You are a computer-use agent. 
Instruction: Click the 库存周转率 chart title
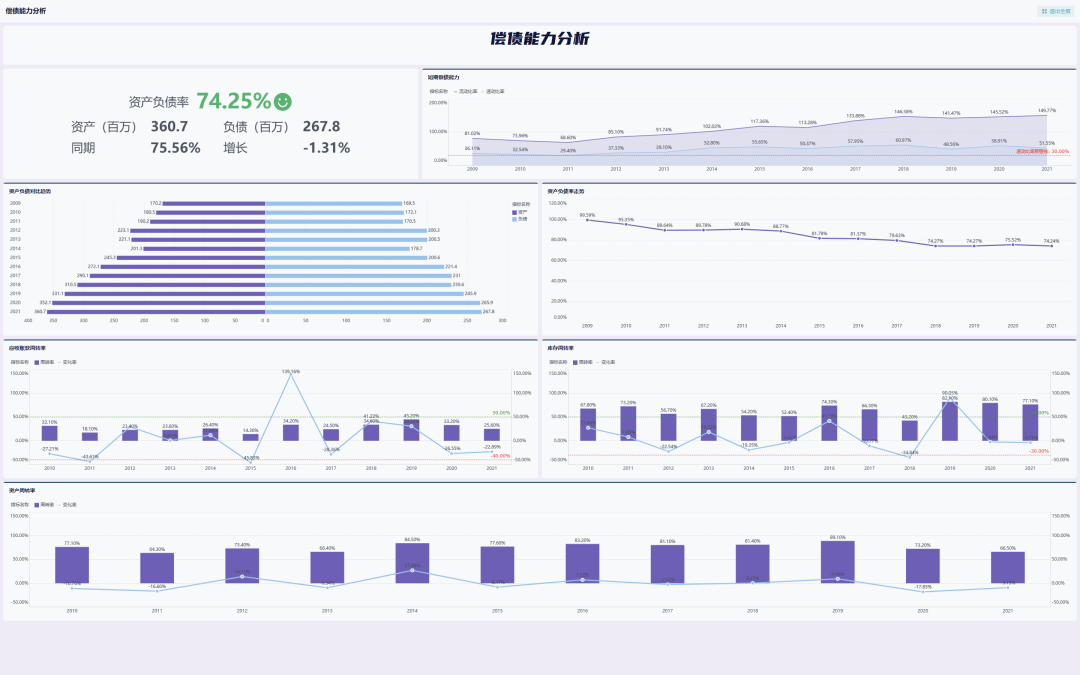(561, 349)
